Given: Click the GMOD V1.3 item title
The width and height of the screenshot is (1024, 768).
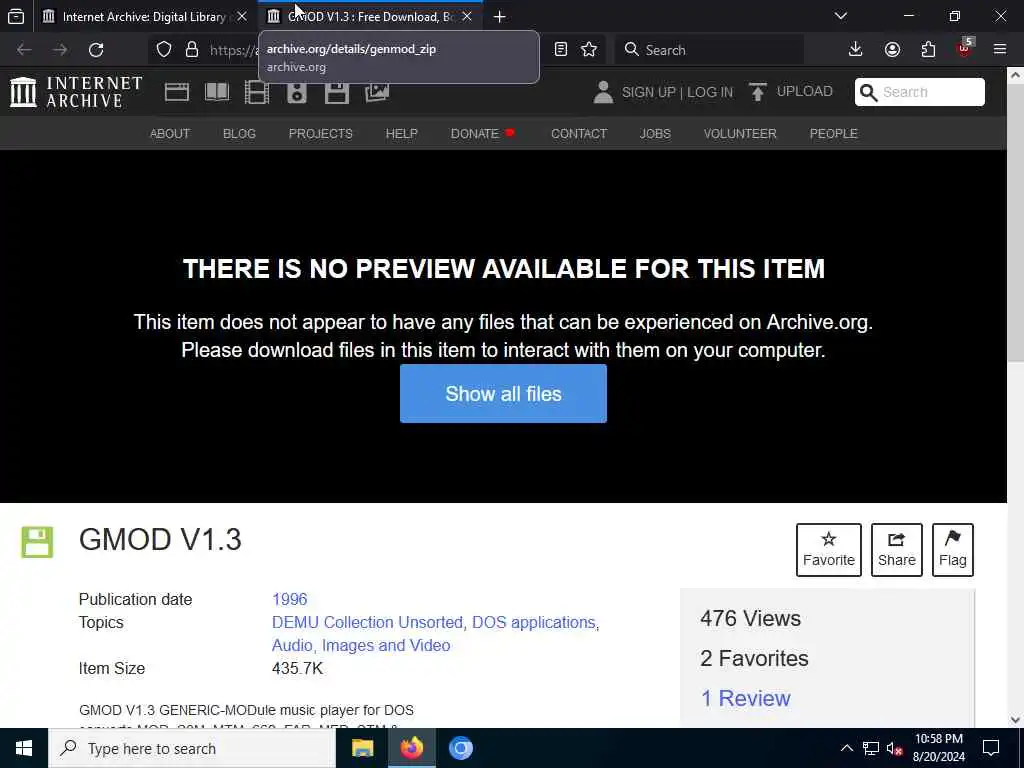Looking at the screenshot, I should click(160, 539).
